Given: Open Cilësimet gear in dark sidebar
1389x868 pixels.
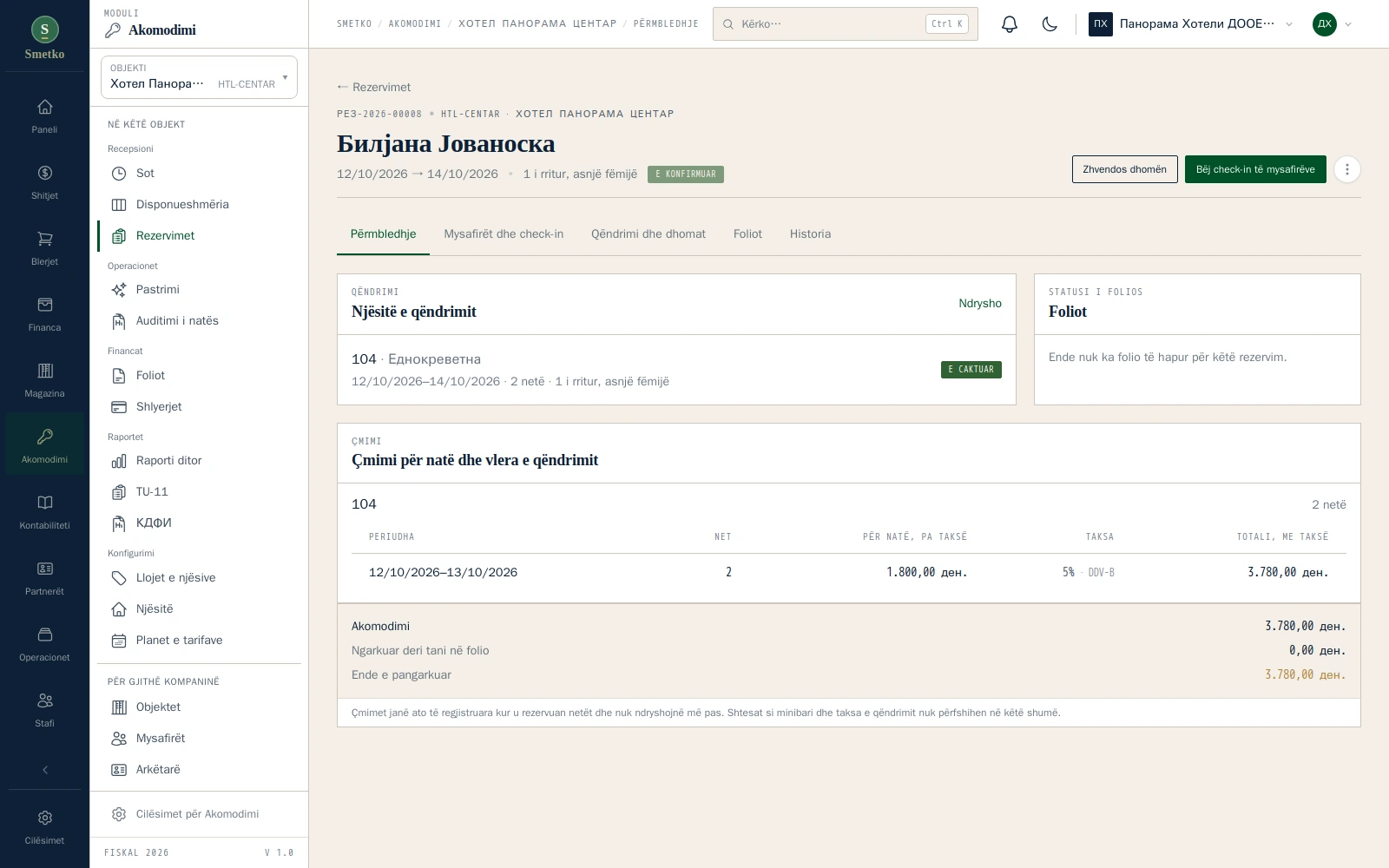Looking at the screenshot, I should point(44,827).
